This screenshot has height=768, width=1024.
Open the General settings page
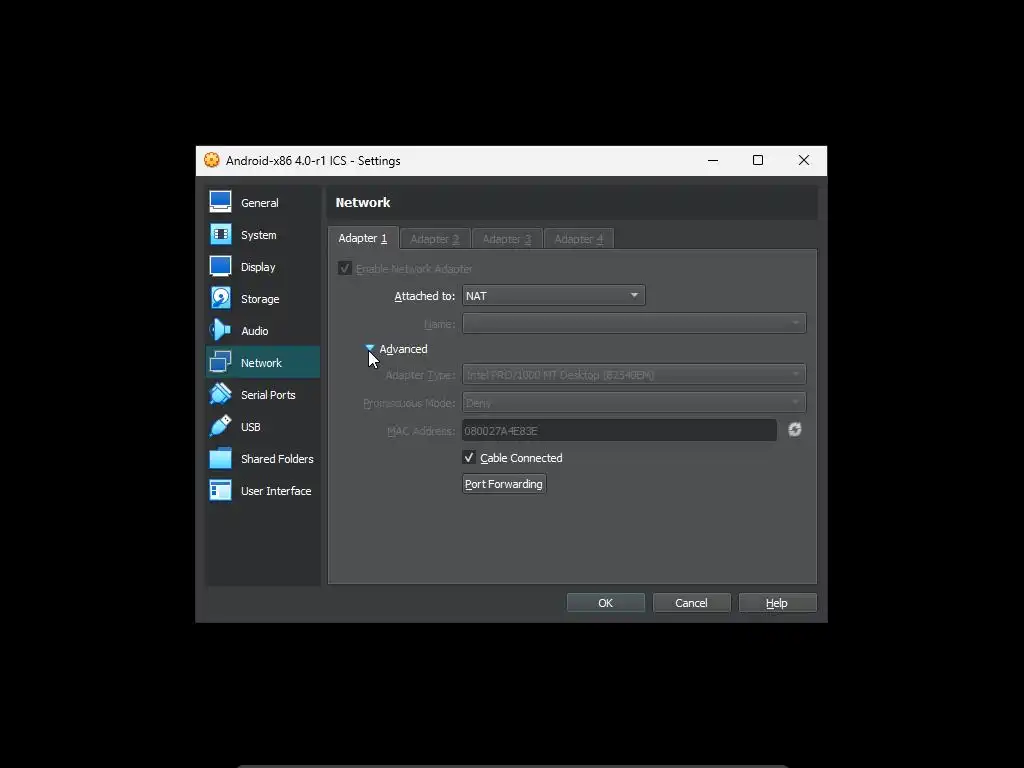pos(263,202)
